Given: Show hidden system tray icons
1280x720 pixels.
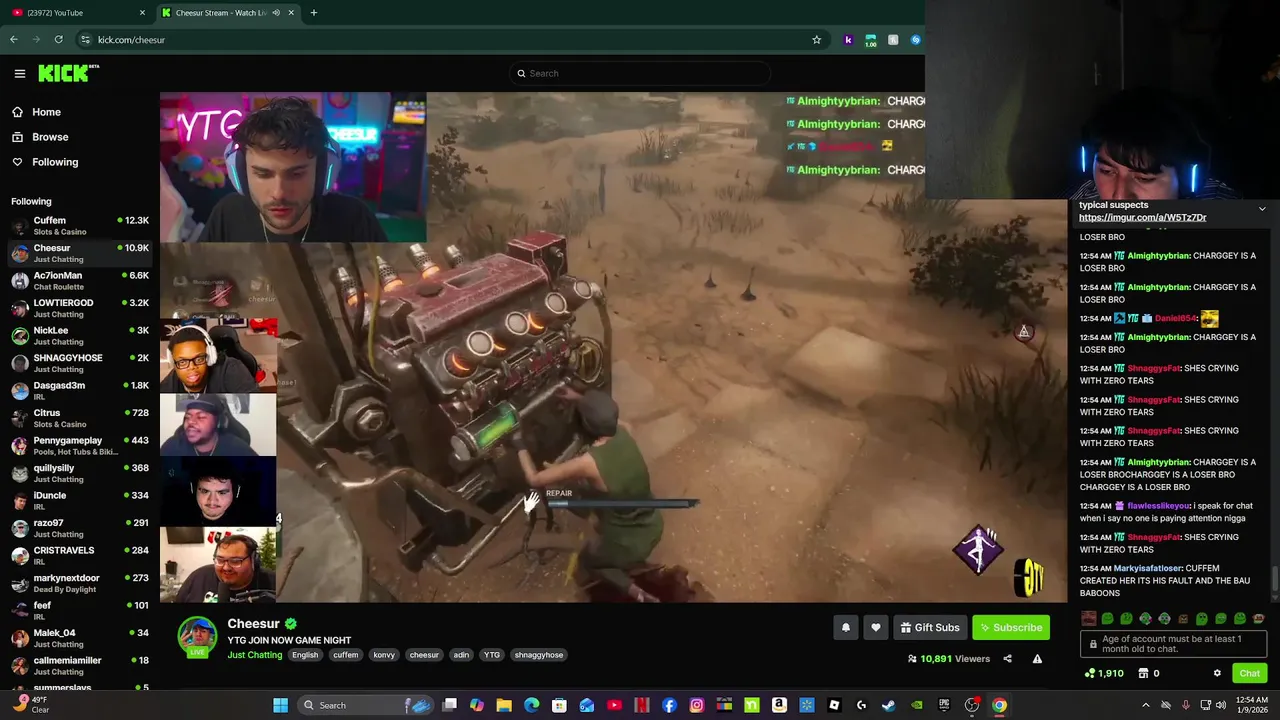Looking at the screenshot, I should click(1146, 705).
